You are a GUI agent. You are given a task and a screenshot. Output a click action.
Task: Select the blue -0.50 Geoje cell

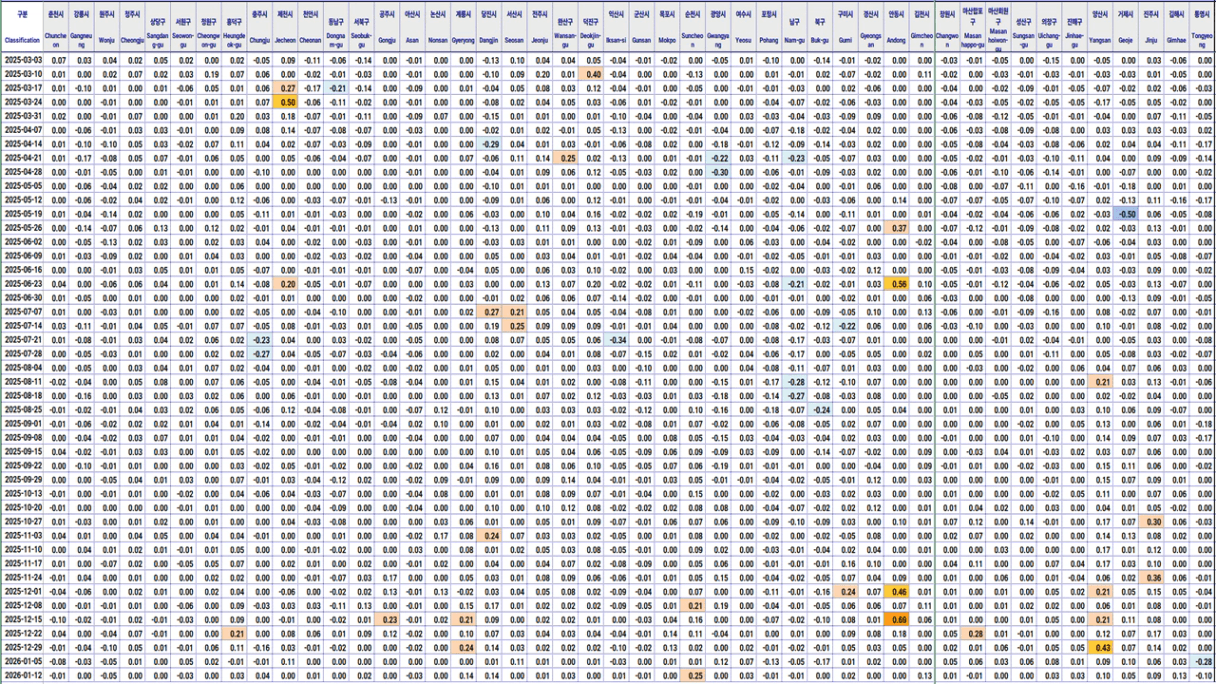(x=1127, y=215)
